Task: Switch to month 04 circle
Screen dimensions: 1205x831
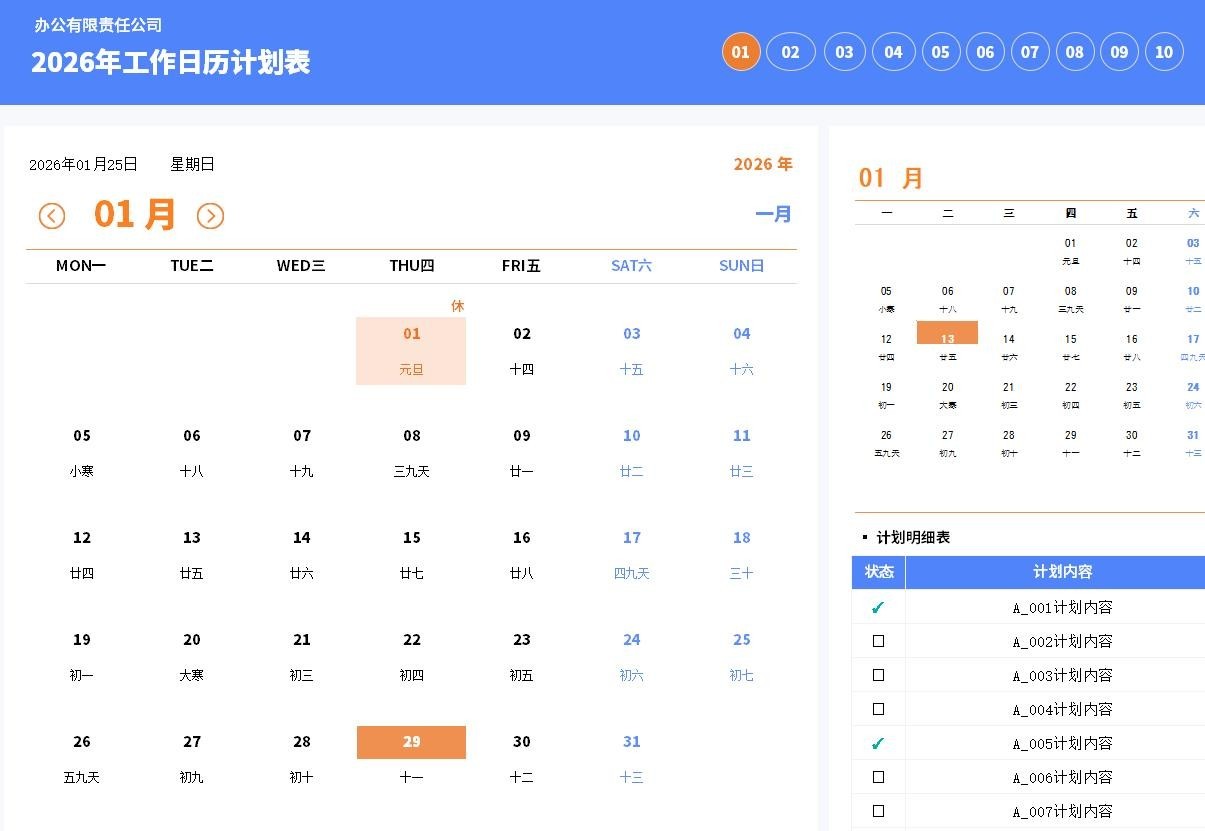Action: (x=893, y=52)
